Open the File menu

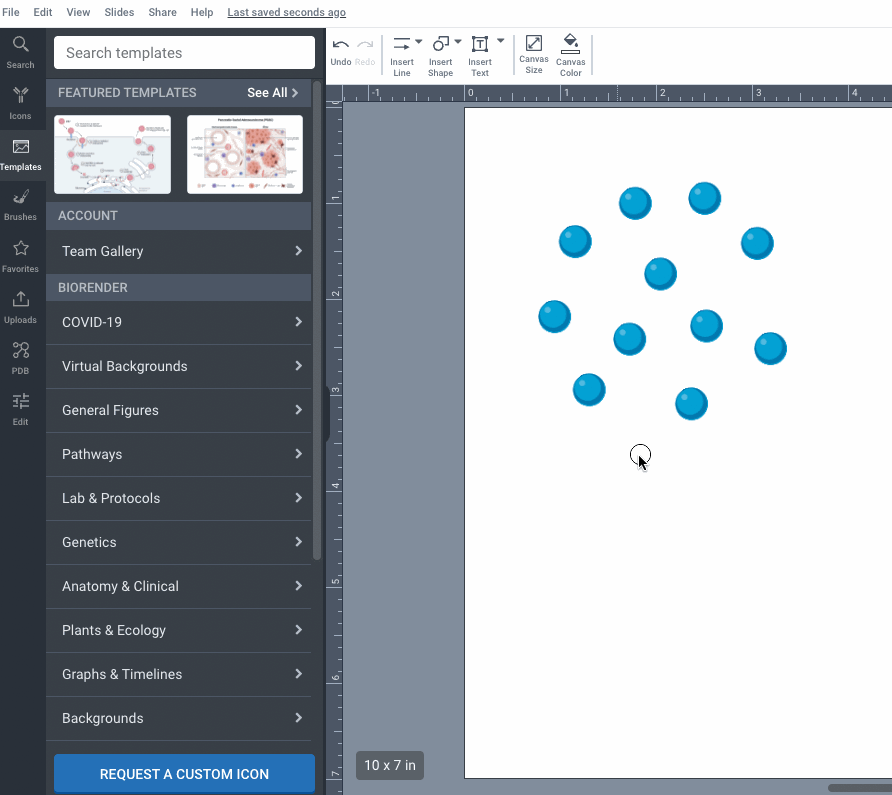[11, 12]
